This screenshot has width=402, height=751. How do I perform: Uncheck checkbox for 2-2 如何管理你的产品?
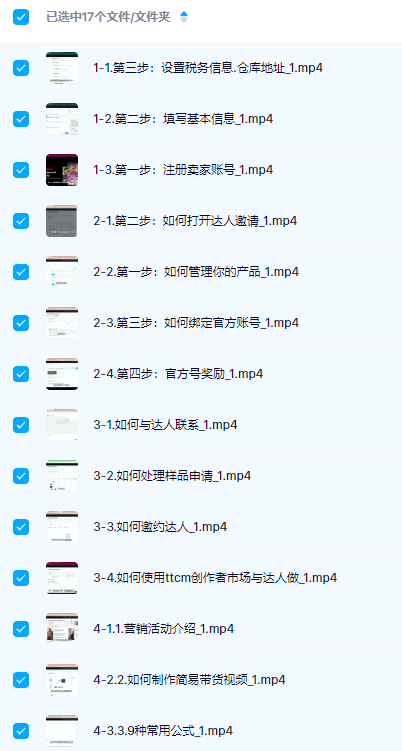pos(21,272)
